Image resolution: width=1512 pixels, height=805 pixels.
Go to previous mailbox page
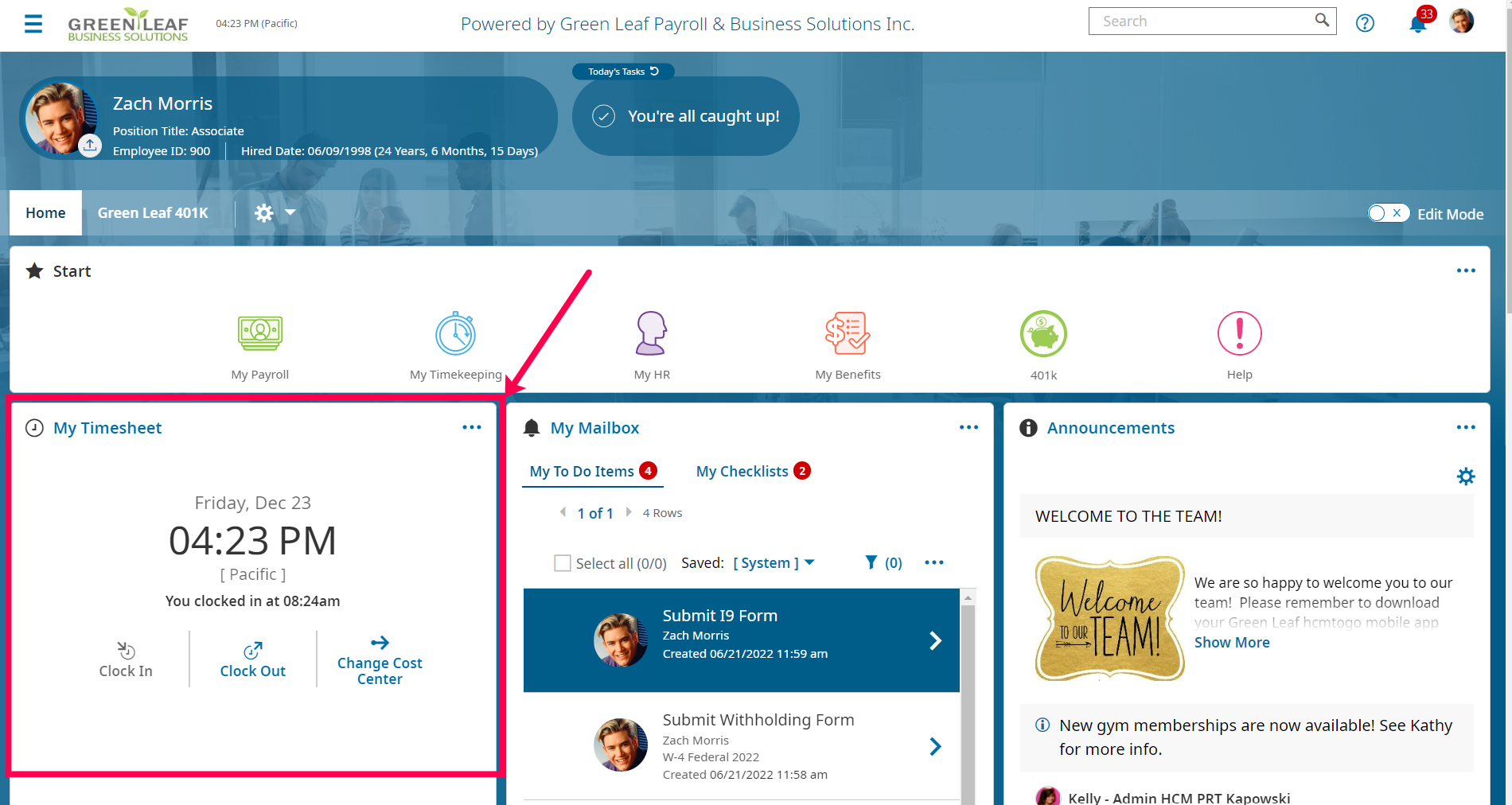click(563, 512)
